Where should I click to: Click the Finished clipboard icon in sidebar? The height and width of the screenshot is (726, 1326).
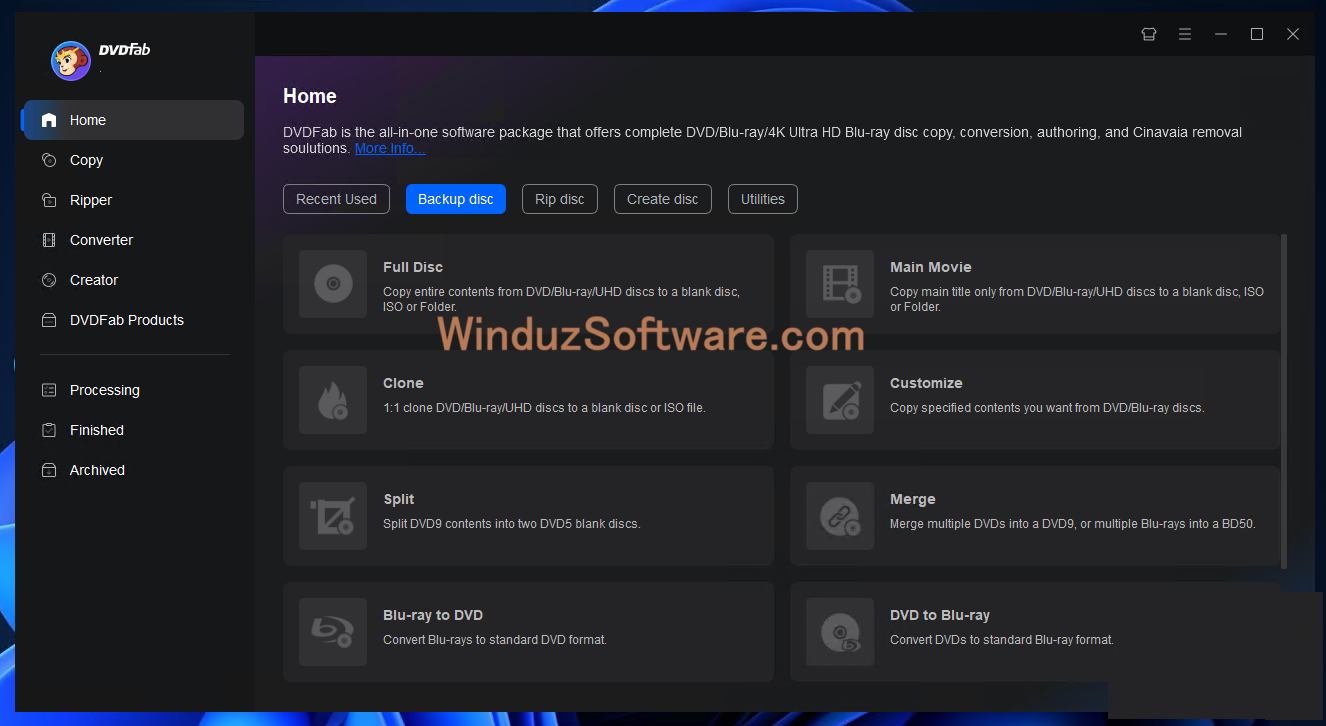click(49, 430)
